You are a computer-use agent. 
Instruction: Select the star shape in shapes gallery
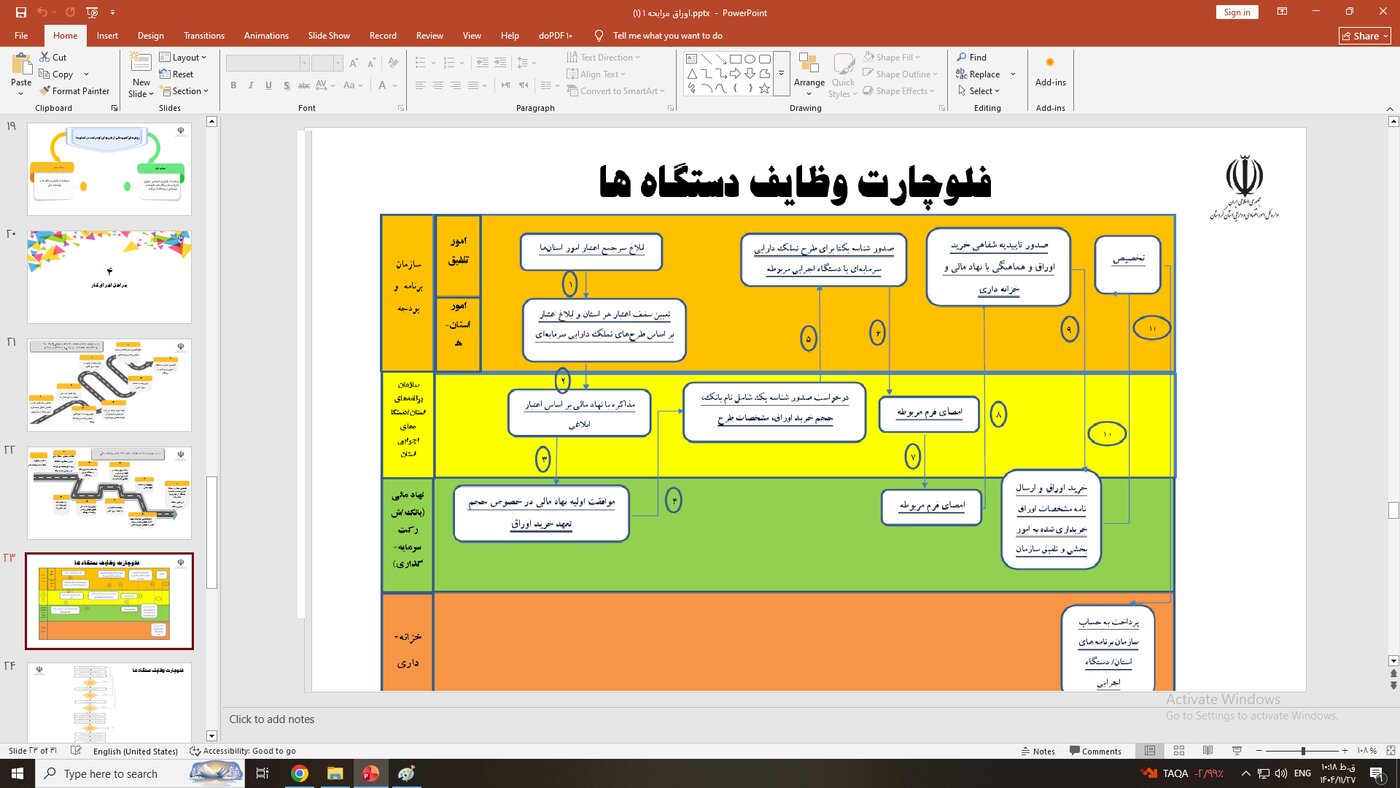pyautogui.click(x=765, y=89)
